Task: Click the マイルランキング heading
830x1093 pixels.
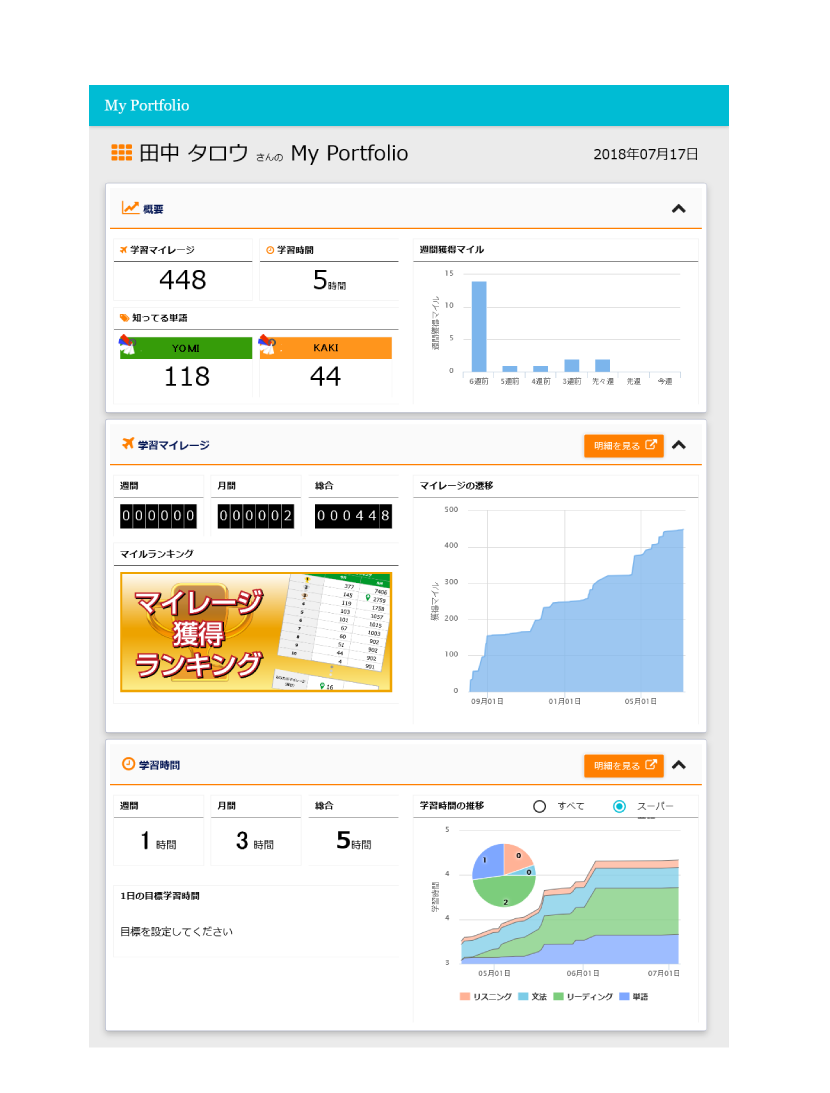Action: click(x=157, y=554)
